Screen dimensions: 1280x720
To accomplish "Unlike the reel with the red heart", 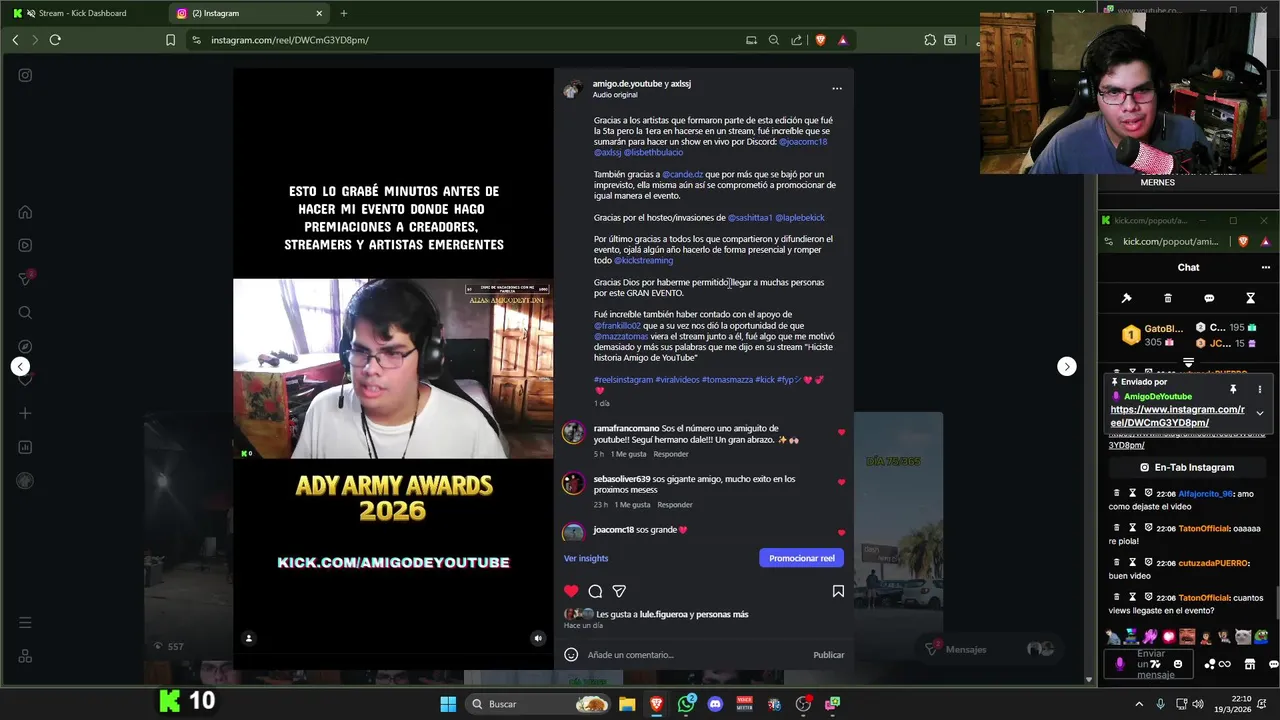I will (x=571, y=591).
